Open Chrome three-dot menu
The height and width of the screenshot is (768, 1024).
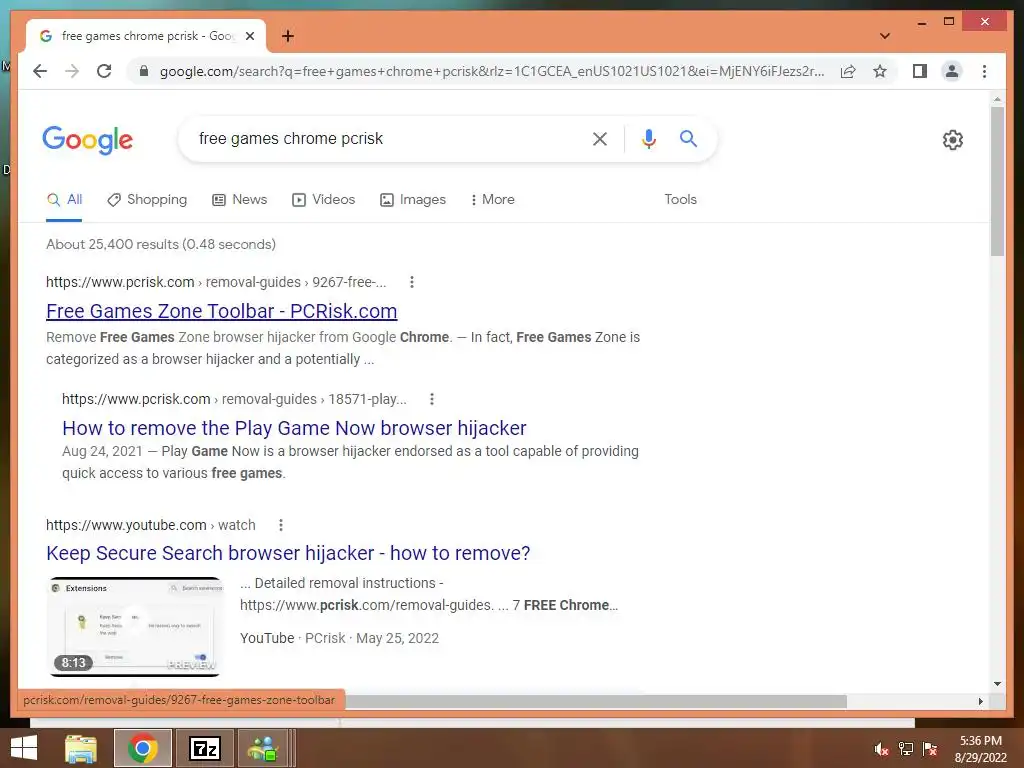click(984, 71)
